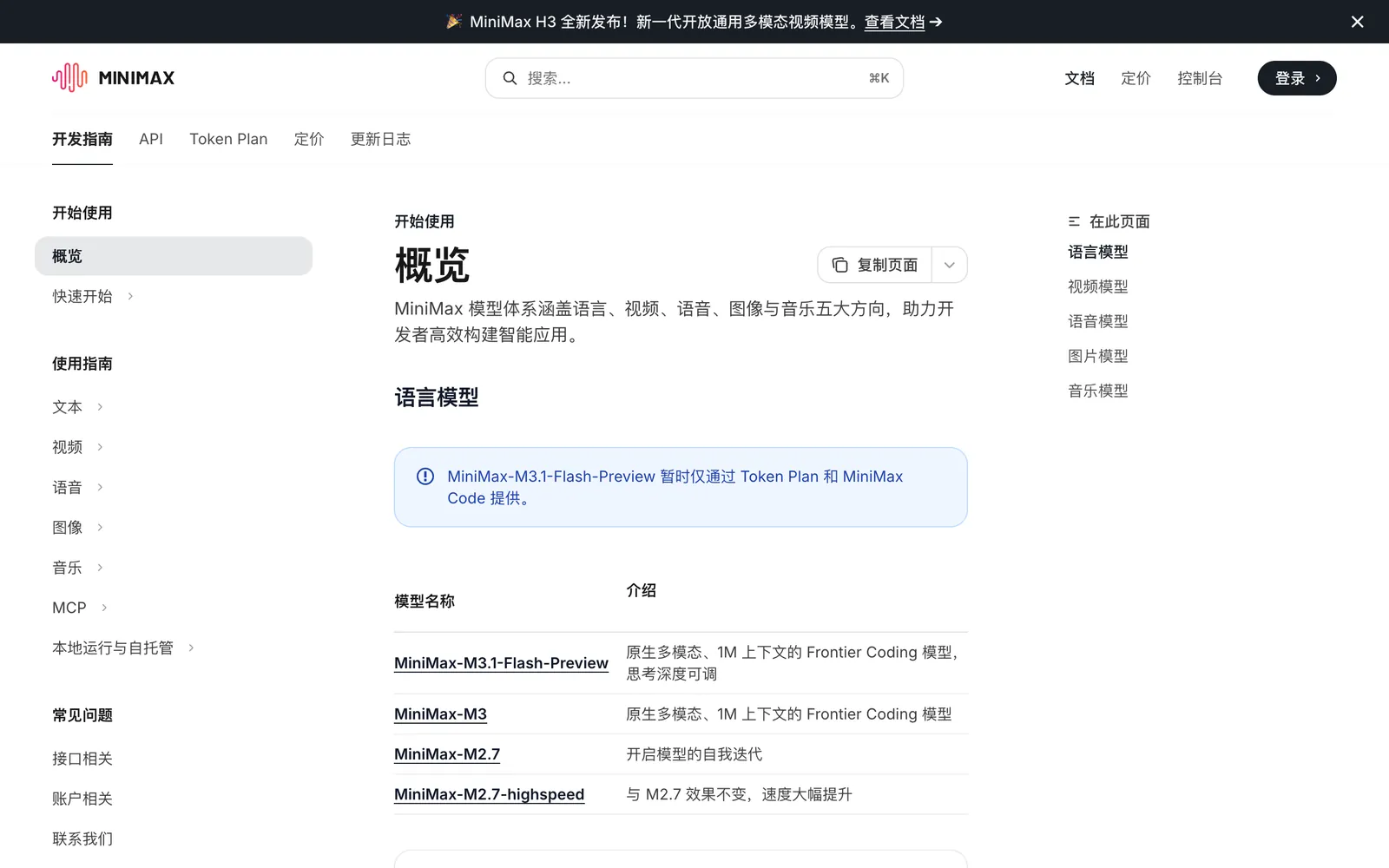This screenshot has height=868, width=1389.
Task: Click the 介绍 column header
Action: click(x=641, y=590)
